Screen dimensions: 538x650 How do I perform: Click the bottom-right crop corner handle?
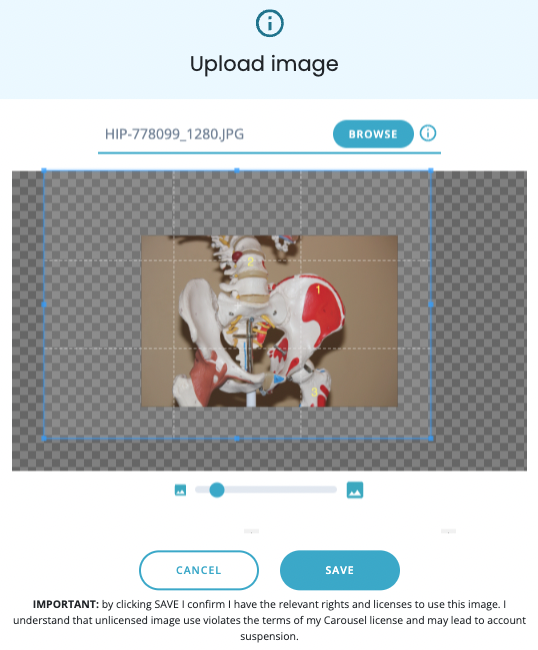coord(431,438)
